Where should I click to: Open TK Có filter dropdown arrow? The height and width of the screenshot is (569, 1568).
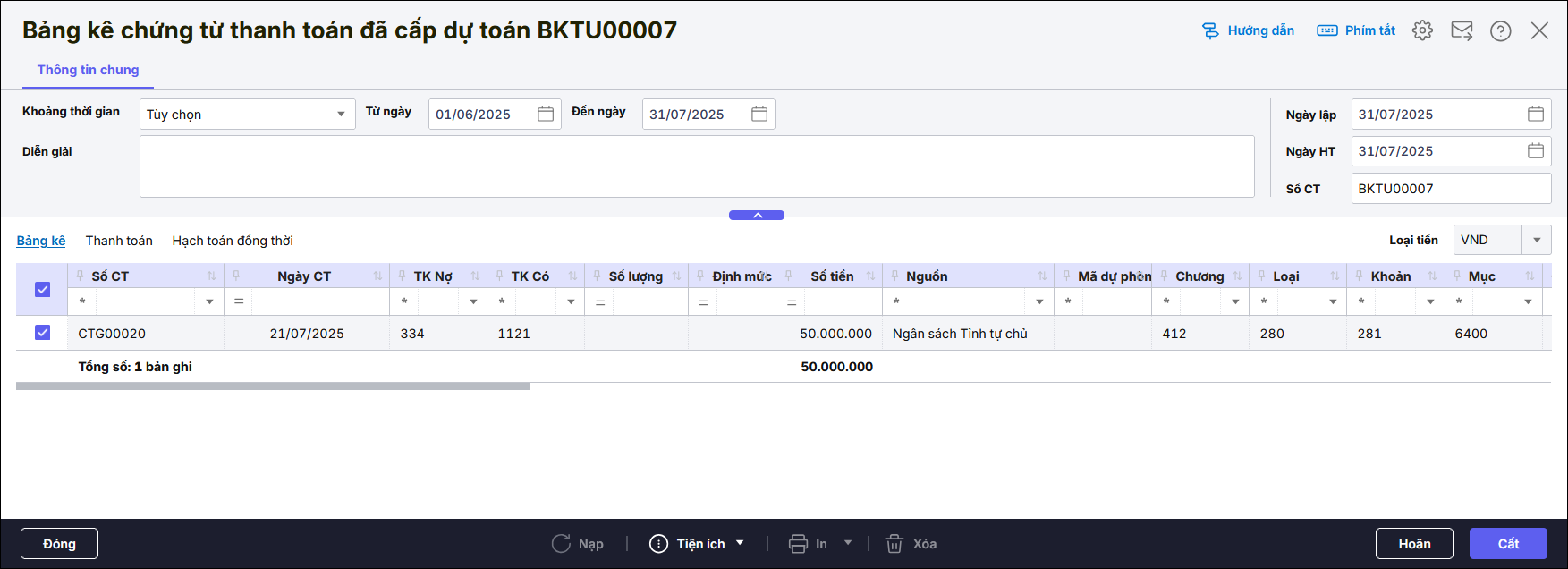(571, 301)
